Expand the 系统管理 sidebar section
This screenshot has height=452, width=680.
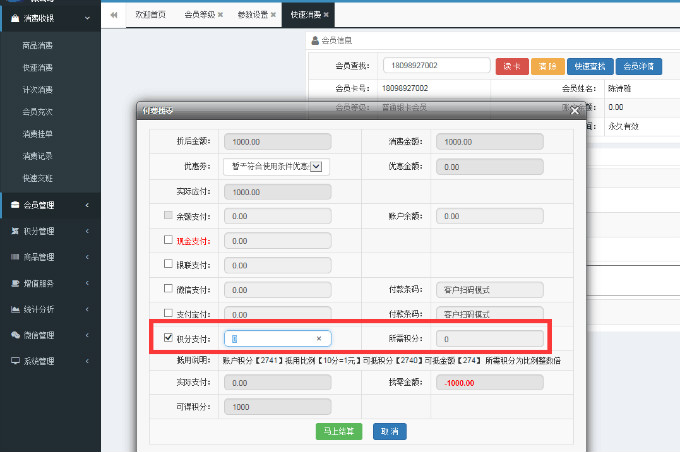click(x=87, y=361)
